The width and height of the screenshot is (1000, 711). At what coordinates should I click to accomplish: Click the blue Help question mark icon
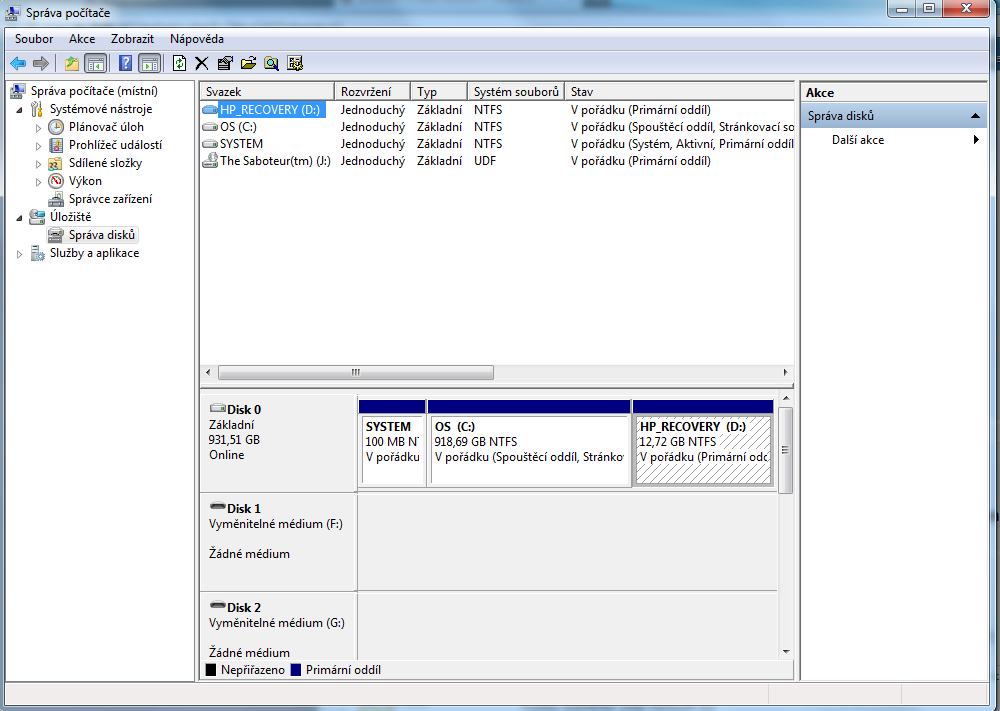pos(126,63)
